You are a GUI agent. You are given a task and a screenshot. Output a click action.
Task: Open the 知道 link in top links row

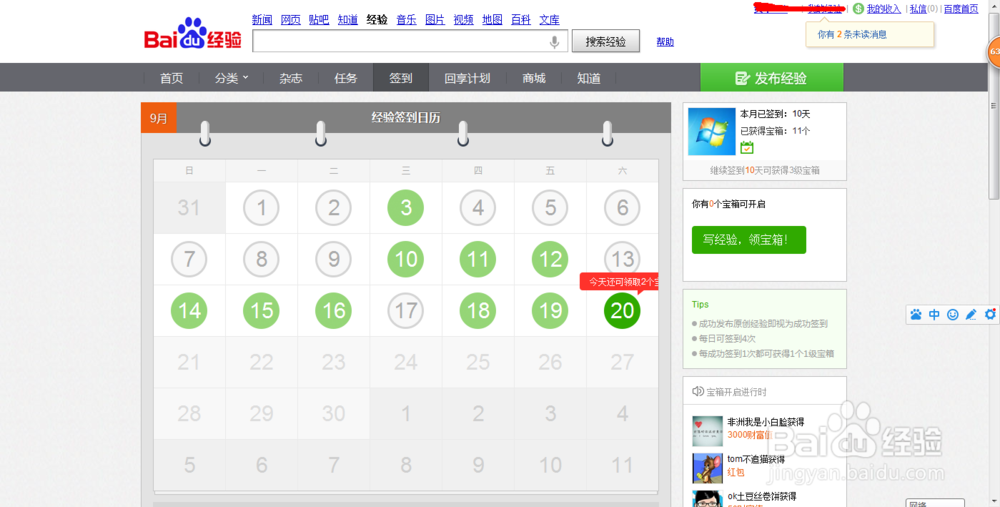point(348,20)
